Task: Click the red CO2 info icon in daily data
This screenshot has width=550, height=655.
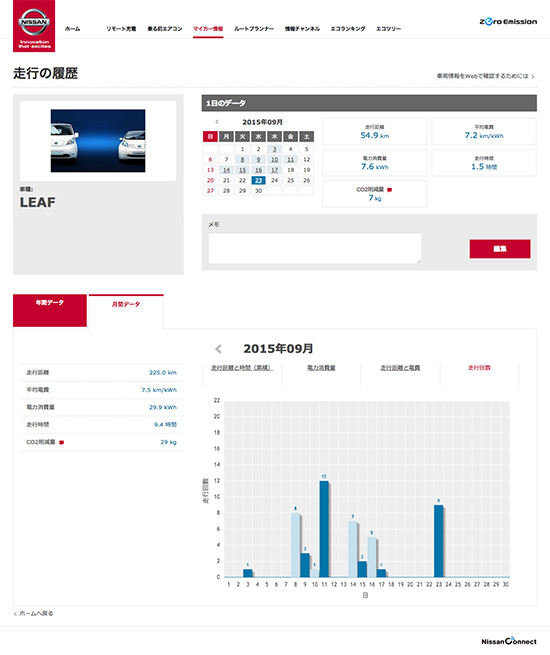Action: pyautogui.click(x=389, y=190)
